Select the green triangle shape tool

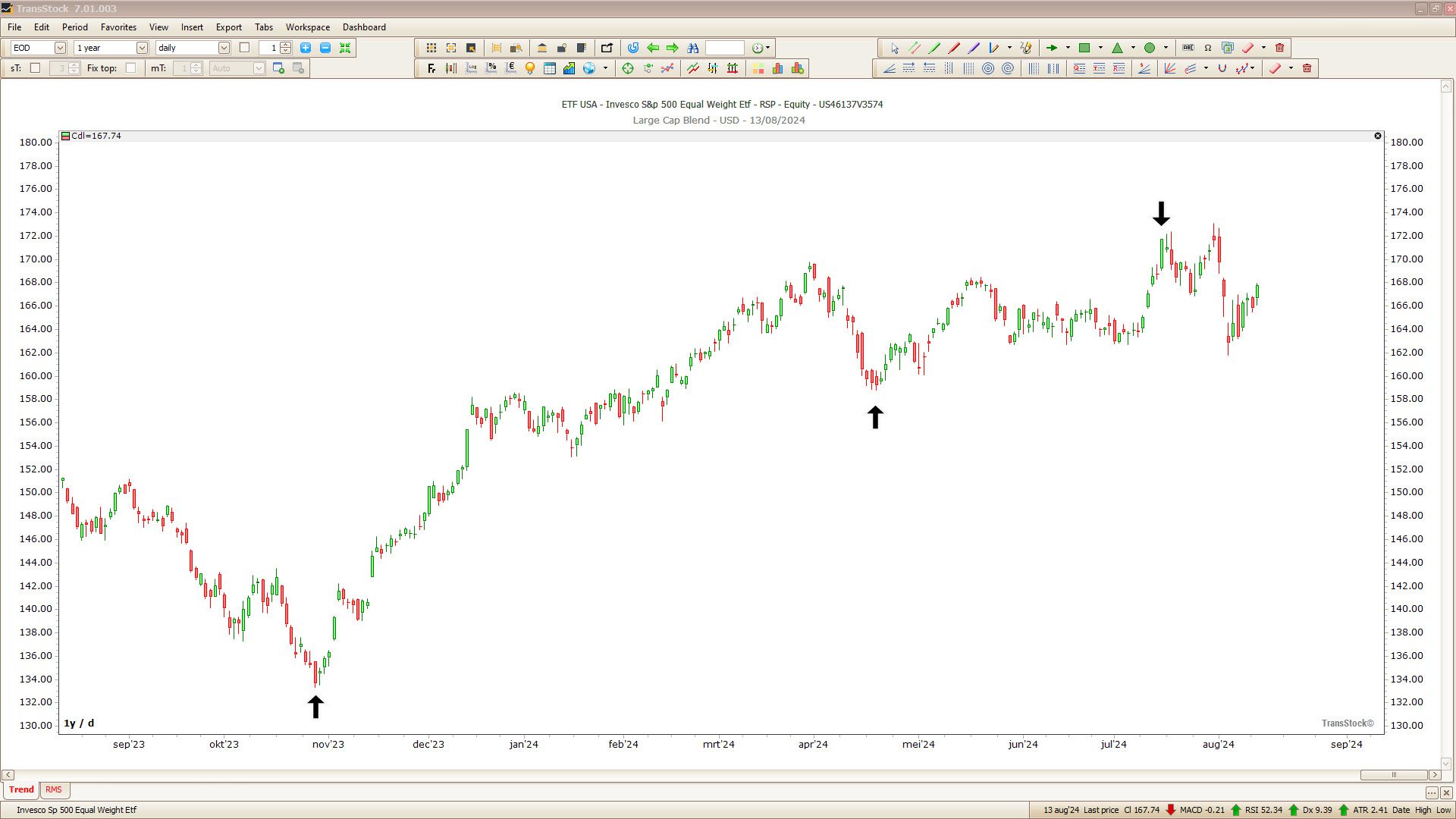pos(1117,48)
